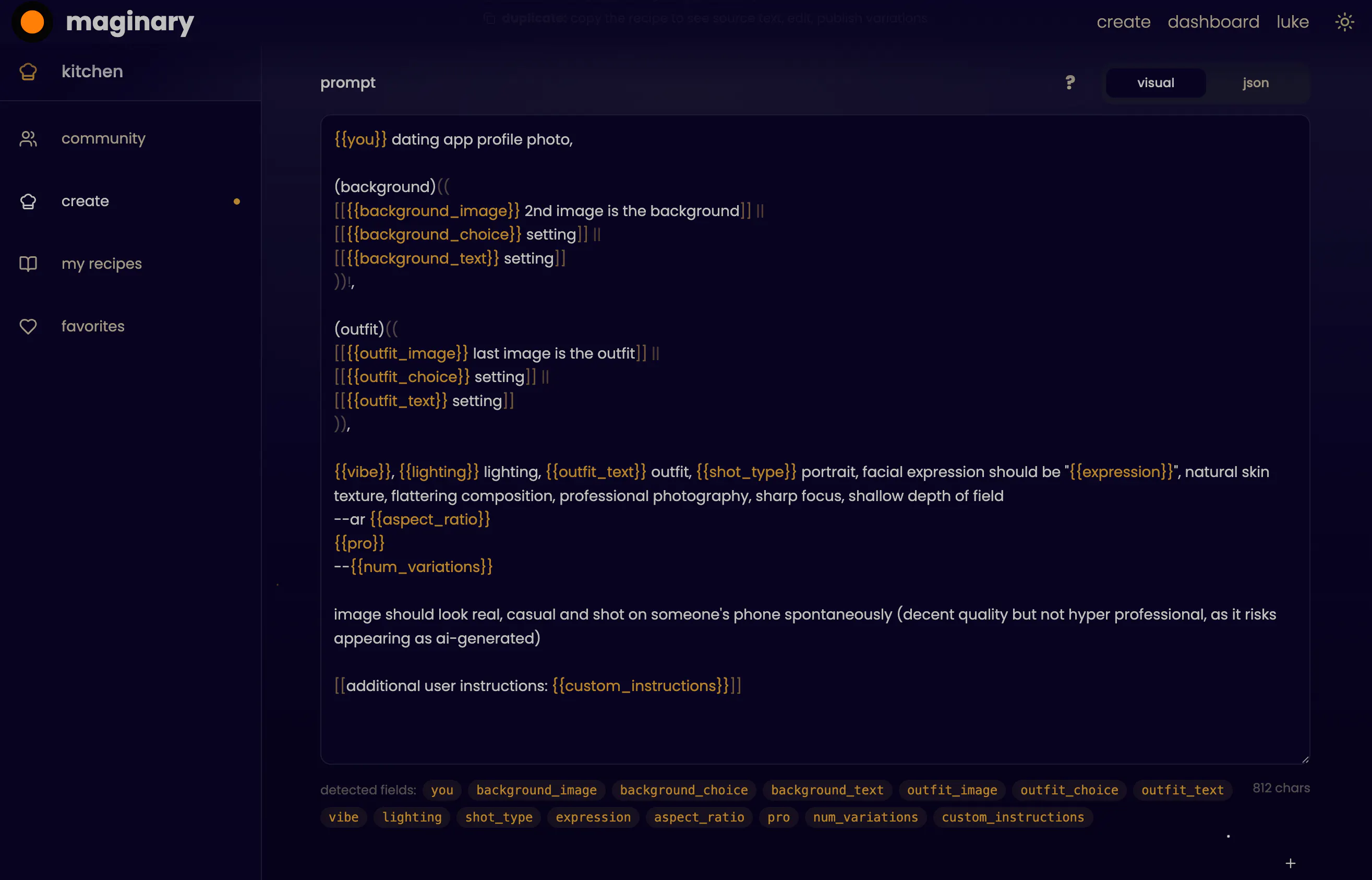Click the 'detected fields:' label
The height and width of the screenshot is (880, 1372).
tap(368, 790)
